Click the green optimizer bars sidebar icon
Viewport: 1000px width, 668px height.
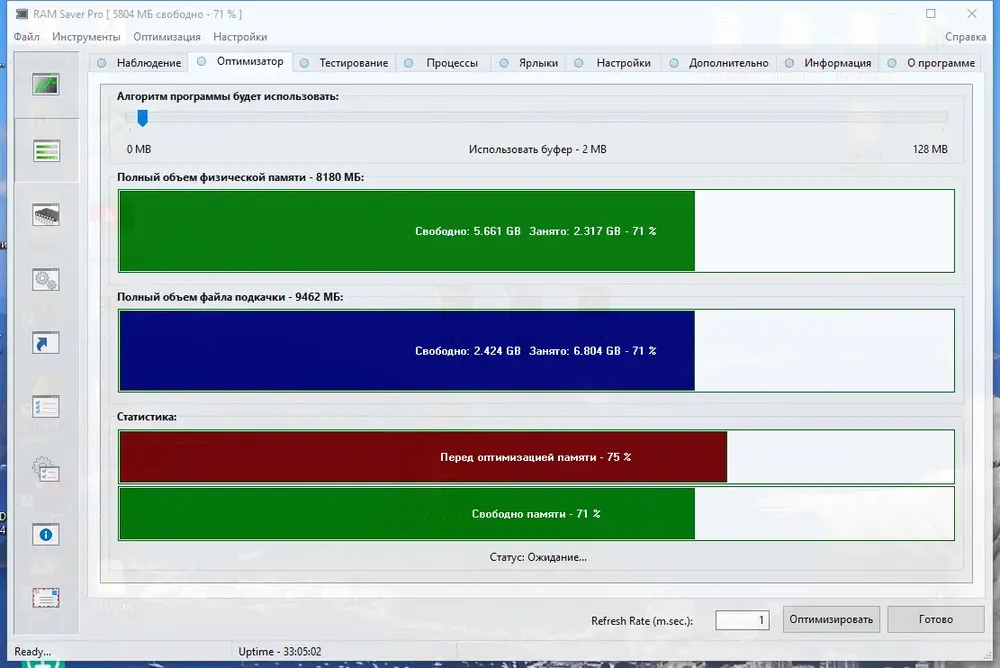(46, 151)
